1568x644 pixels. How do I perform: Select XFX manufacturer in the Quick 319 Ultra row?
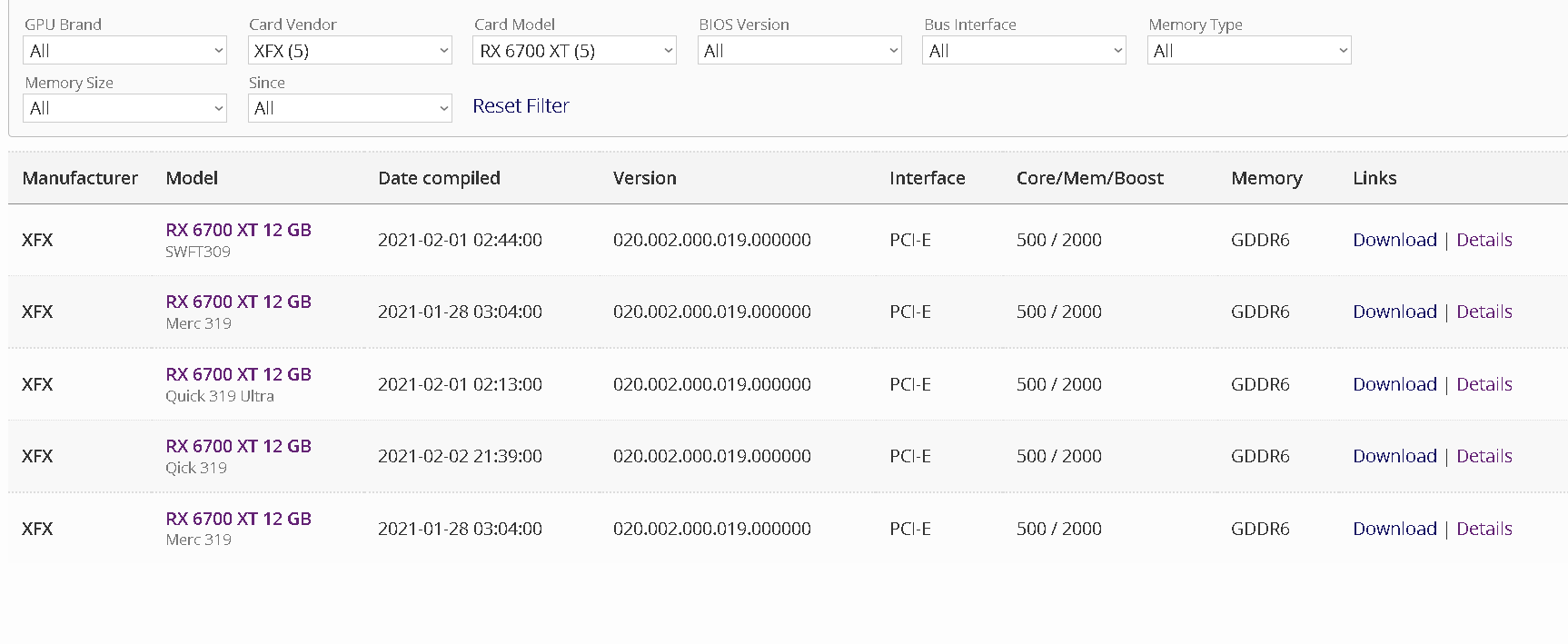(x=37, y=384)
